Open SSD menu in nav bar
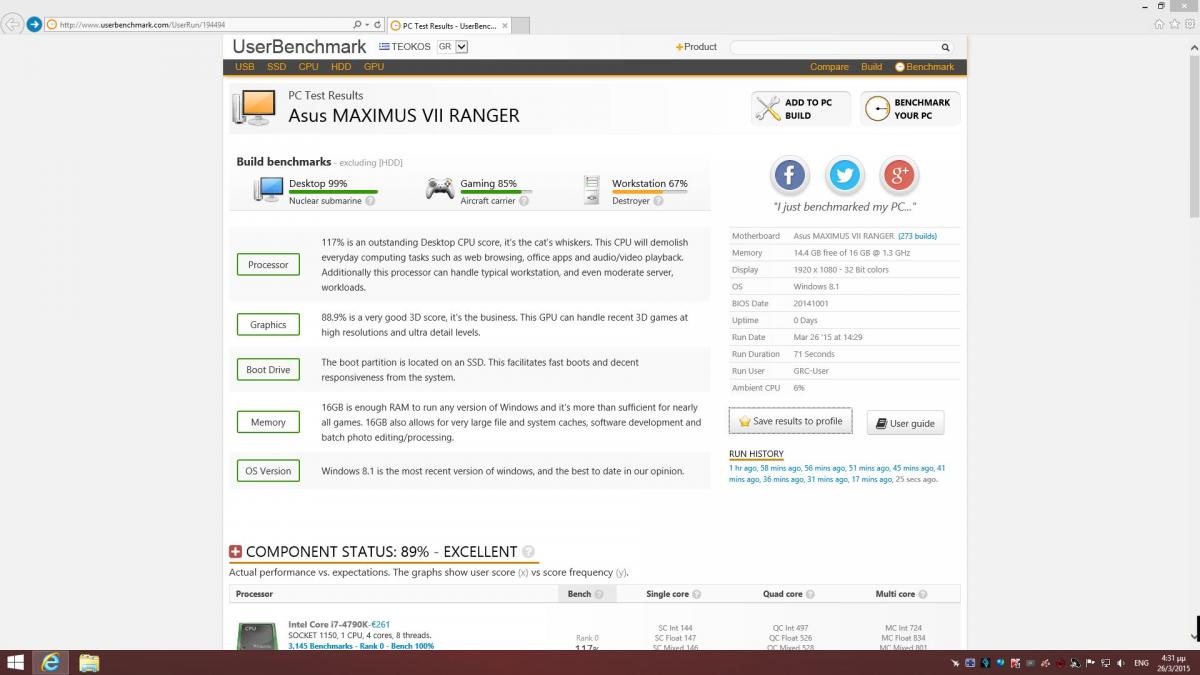 [276, 67]
